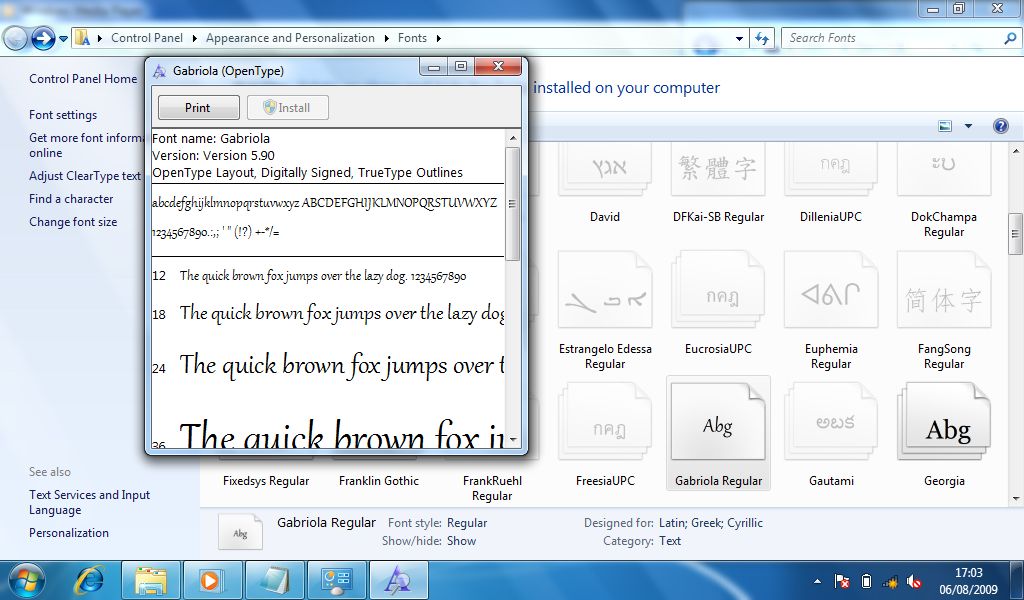This screenshot has height=600, width=1024.
Task: Select the Estrangelo Edessa Regular font icon
Action: click(x=605, y=290)
